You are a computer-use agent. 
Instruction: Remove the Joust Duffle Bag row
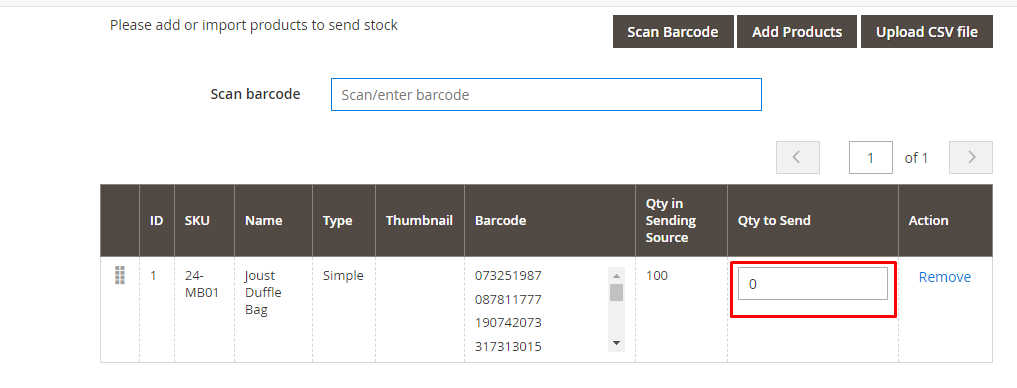pos(945,277)
